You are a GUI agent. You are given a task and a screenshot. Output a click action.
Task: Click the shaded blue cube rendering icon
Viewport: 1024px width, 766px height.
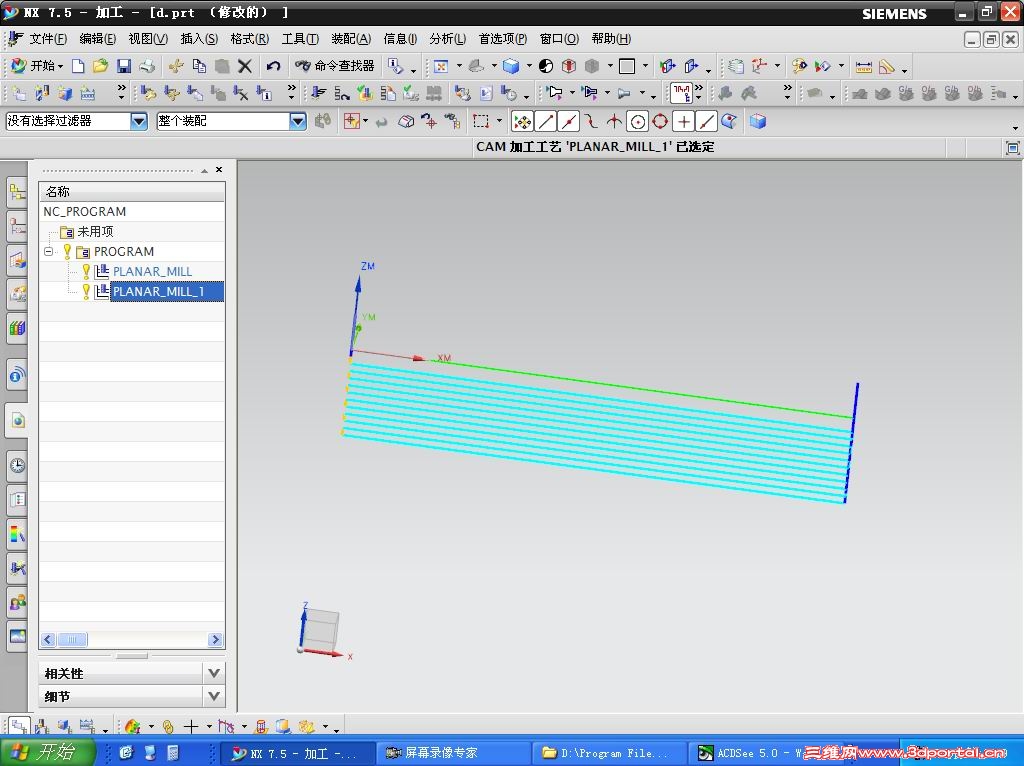tap(511, 66)
